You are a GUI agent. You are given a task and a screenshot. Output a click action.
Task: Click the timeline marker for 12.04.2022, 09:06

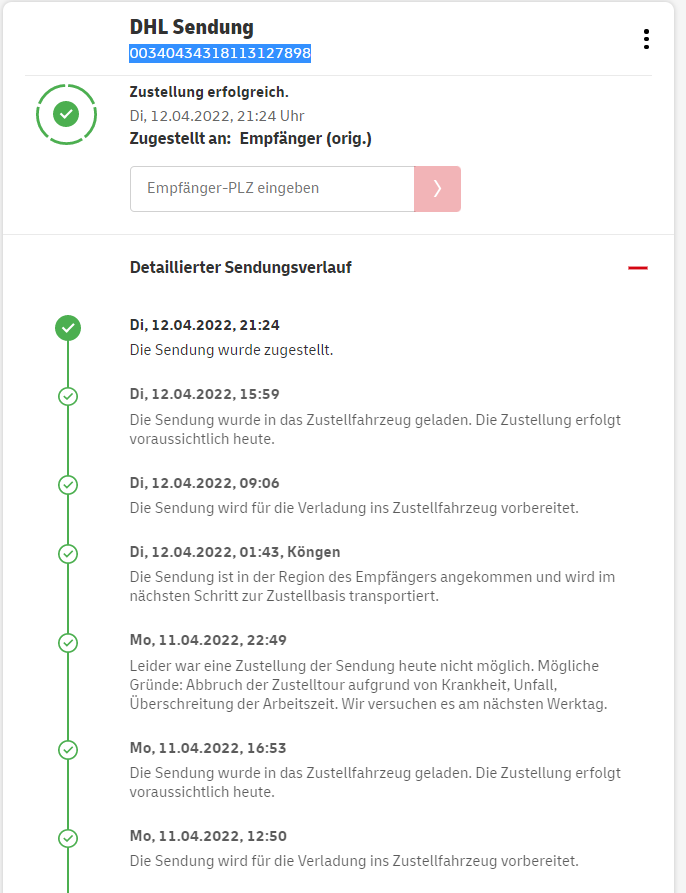(x=68, y=484)
